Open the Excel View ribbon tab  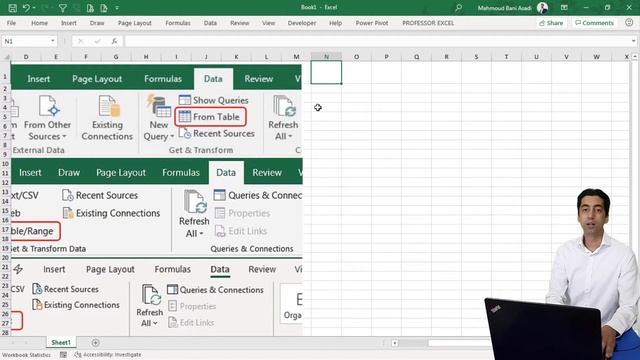268,23
